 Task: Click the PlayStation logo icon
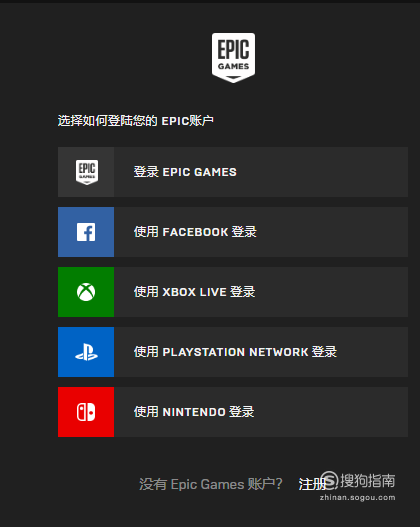pos(86,352)
